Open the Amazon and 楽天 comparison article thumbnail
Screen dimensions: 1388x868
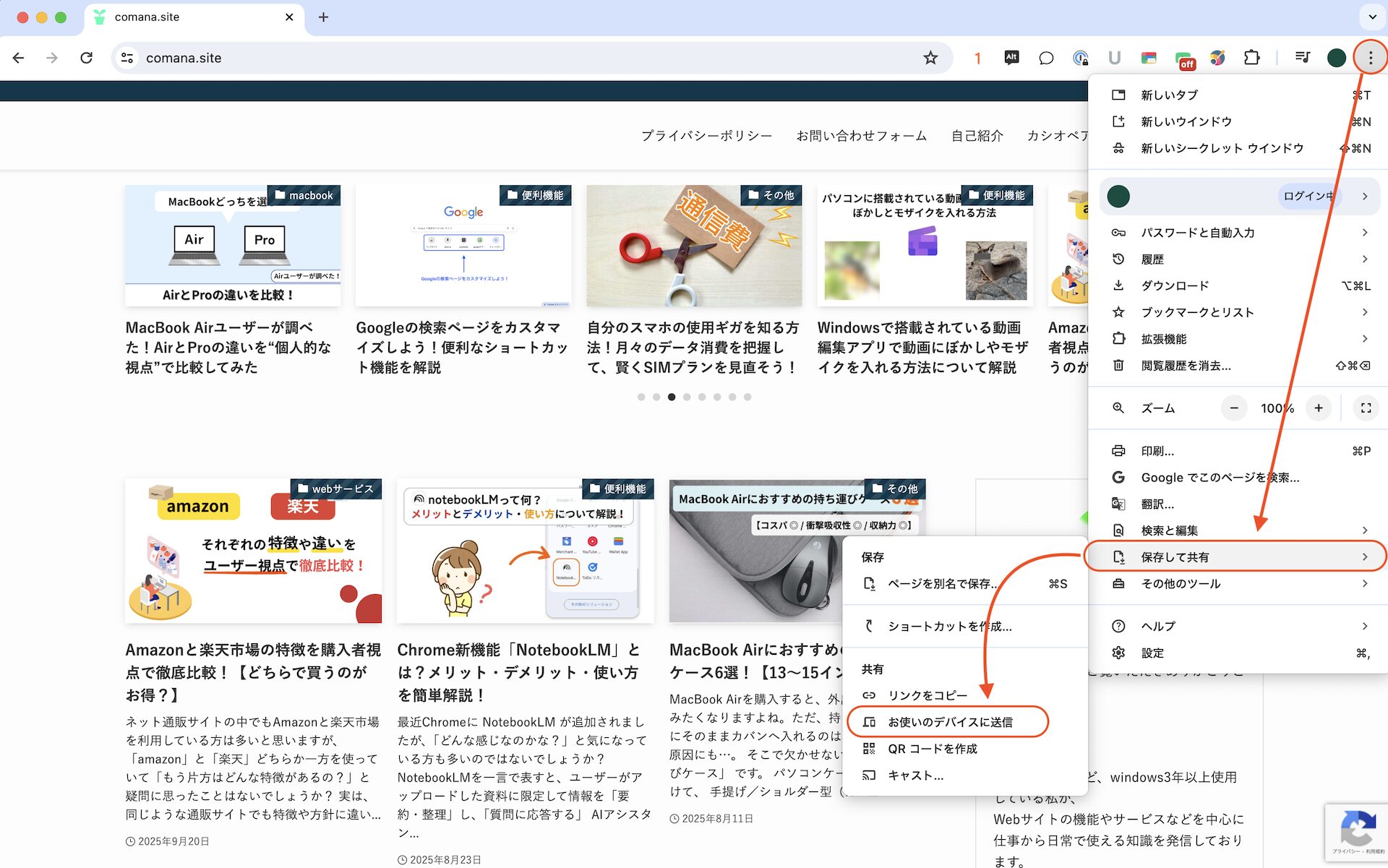(x=253, y=551)
